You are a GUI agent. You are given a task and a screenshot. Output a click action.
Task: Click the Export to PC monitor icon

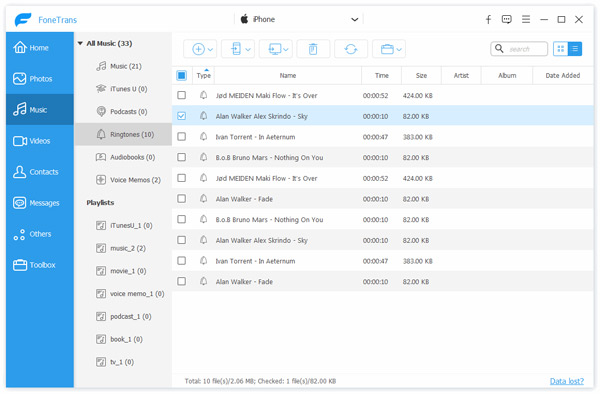(275, 49)
